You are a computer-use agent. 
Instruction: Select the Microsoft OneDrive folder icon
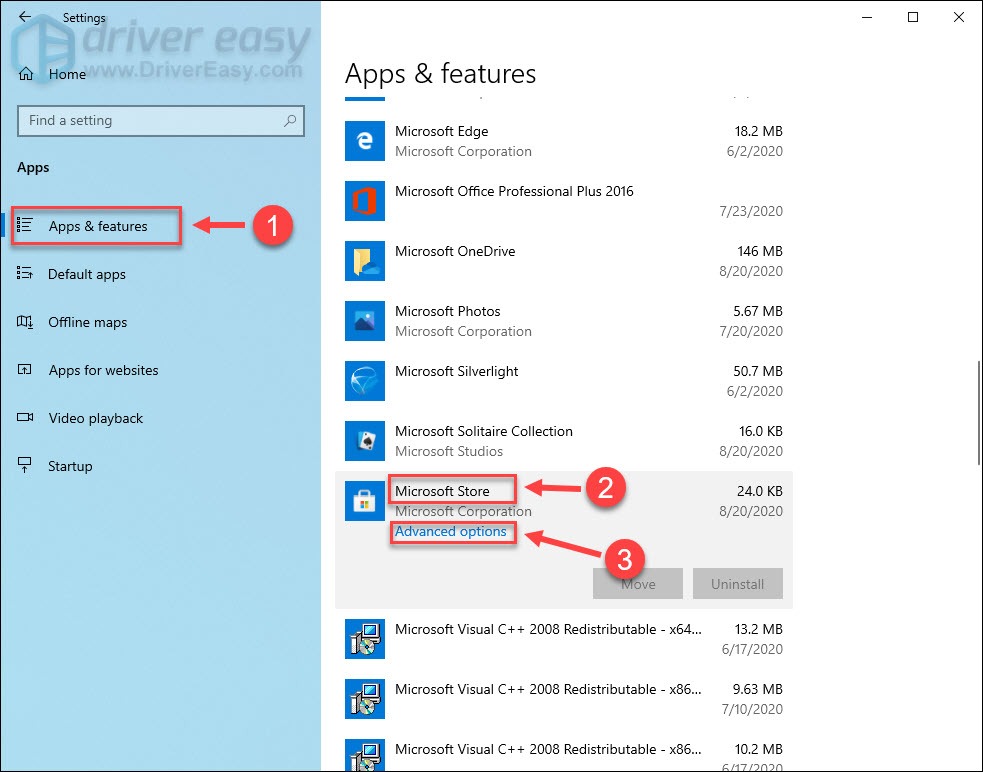pyautogui.click(x=365, y=261)
